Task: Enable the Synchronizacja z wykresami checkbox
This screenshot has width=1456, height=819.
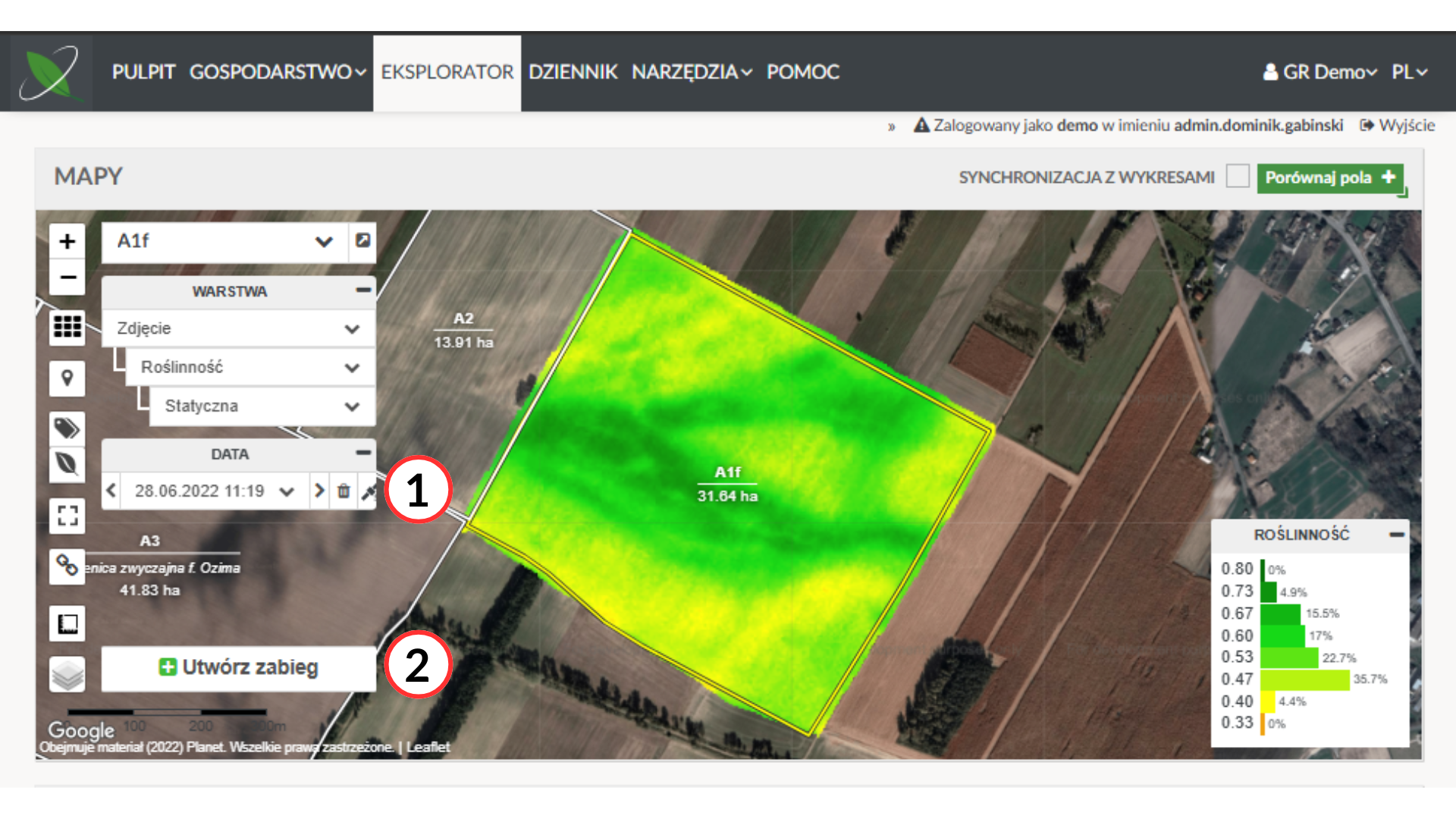Action: (1238, 177)
